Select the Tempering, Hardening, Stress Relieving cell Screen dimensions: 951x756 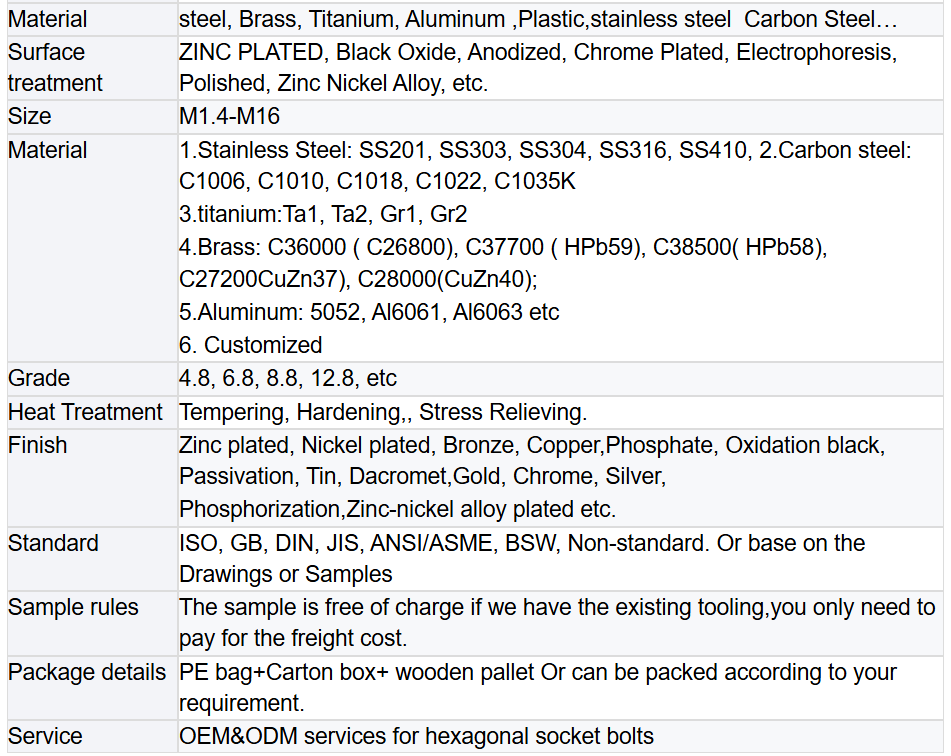[560, 413]
